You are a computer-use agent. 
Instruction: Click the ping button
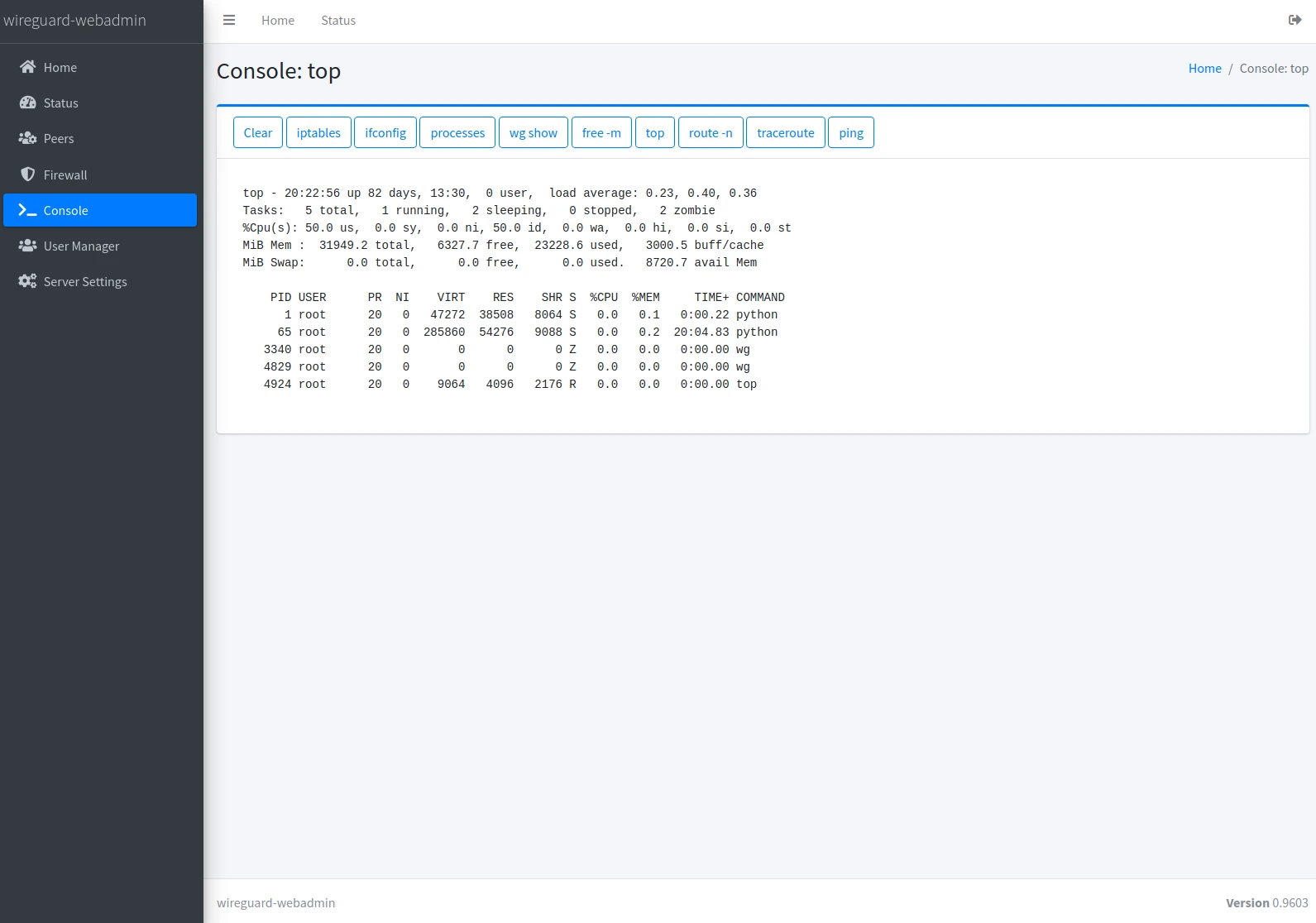851,132
